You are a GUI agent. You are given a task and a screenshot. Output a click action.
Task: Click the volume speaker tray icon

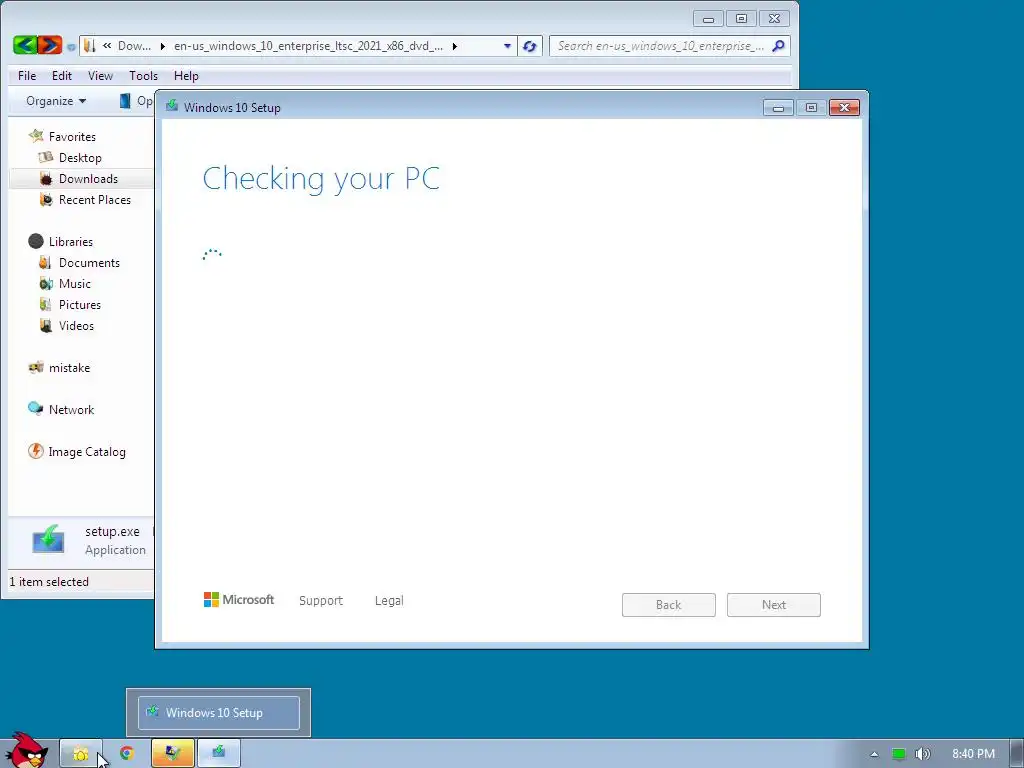pos(922,754)
